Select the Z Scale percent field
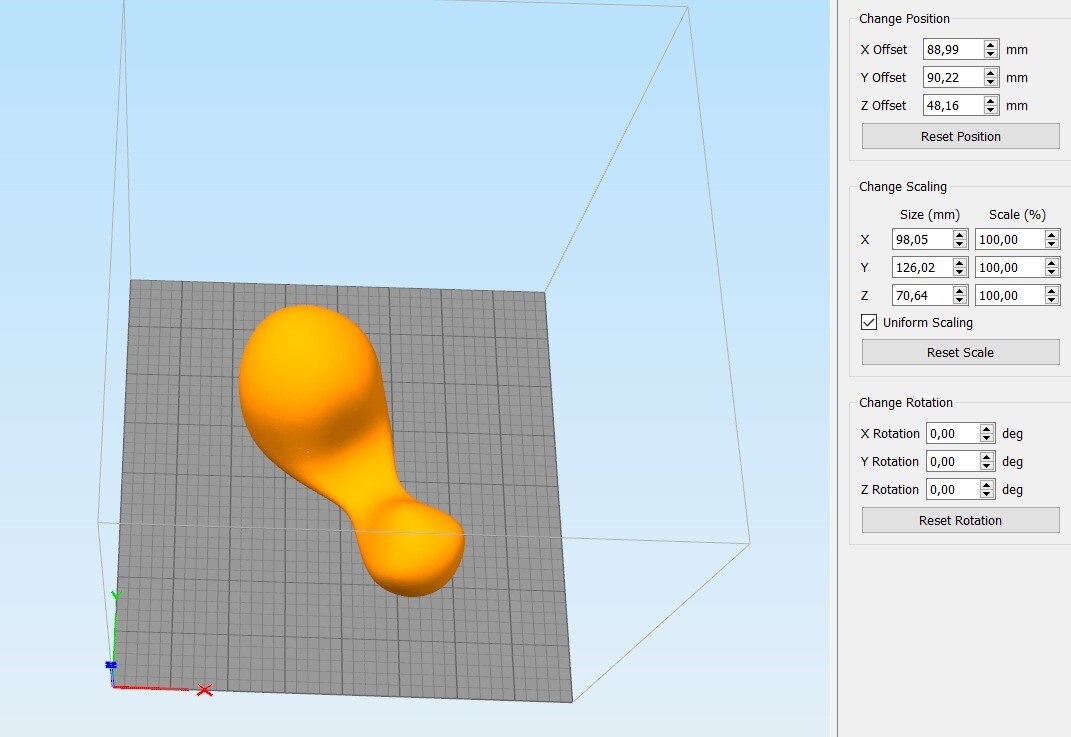This screenshot has height=737, width=1071. [1010, 295]
